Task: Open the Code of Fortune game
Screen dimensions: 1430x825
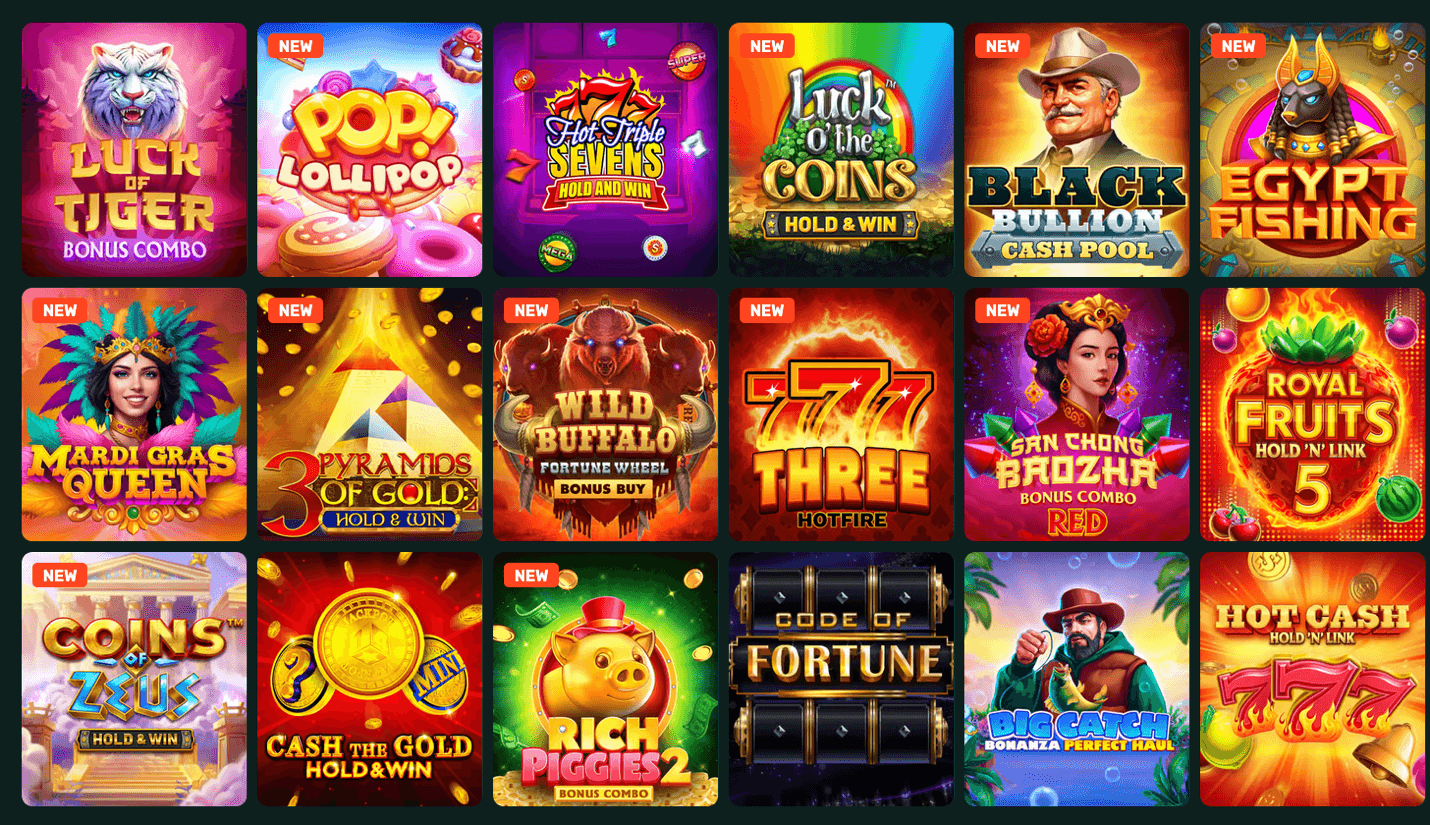Action: (841, 679)
